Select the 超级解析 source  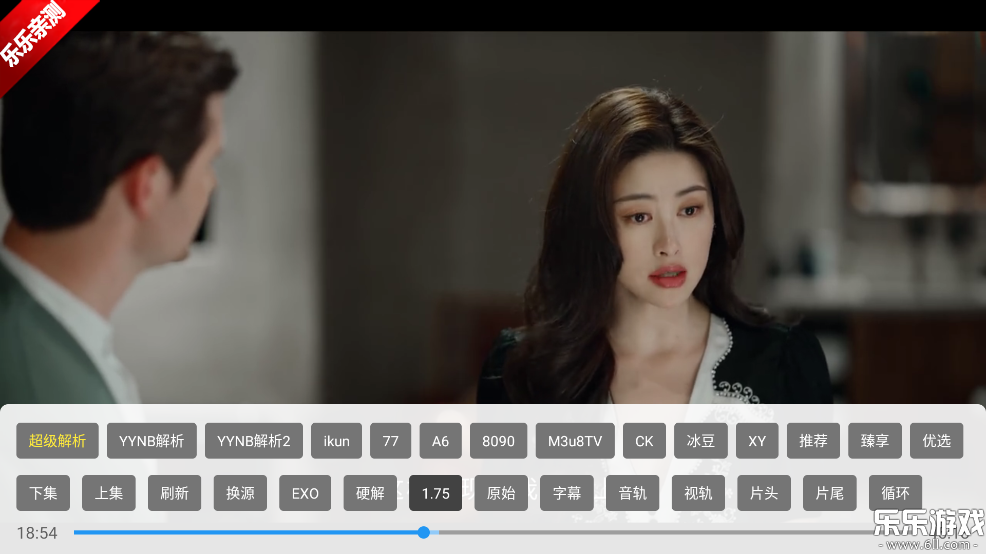click(57, 441)
